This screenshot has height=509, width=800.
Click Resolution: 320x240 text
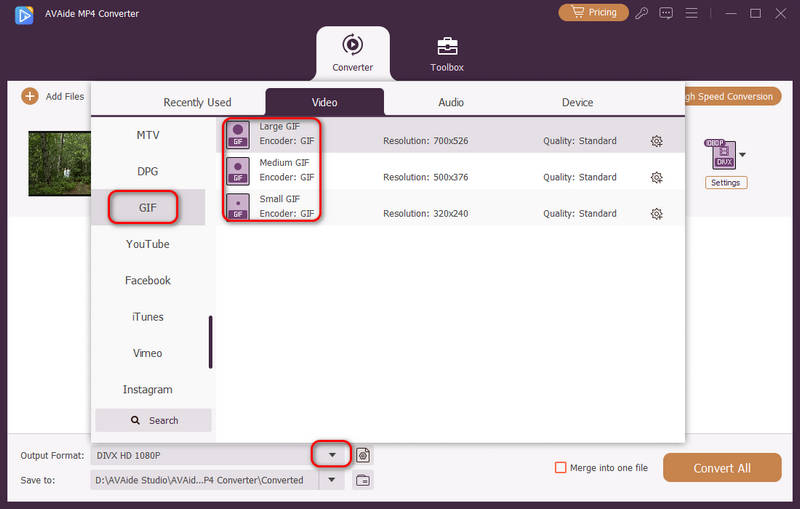426,213
